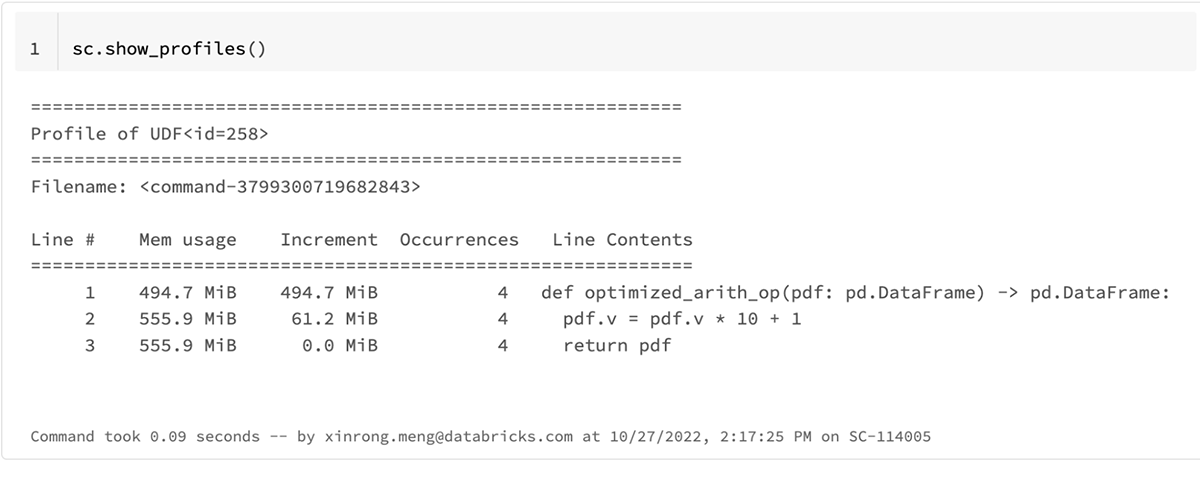Click the 'Line #' column header
Viewport: 1200px width, 478px height.
pyautogui.click(x=63, y=240)
